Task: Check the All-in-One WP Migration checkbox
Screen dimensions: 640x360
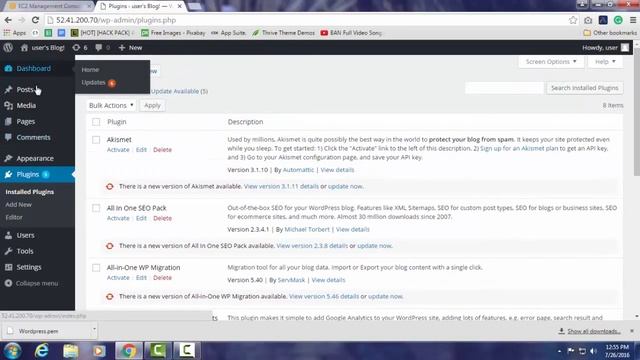Action: point(96,268)
